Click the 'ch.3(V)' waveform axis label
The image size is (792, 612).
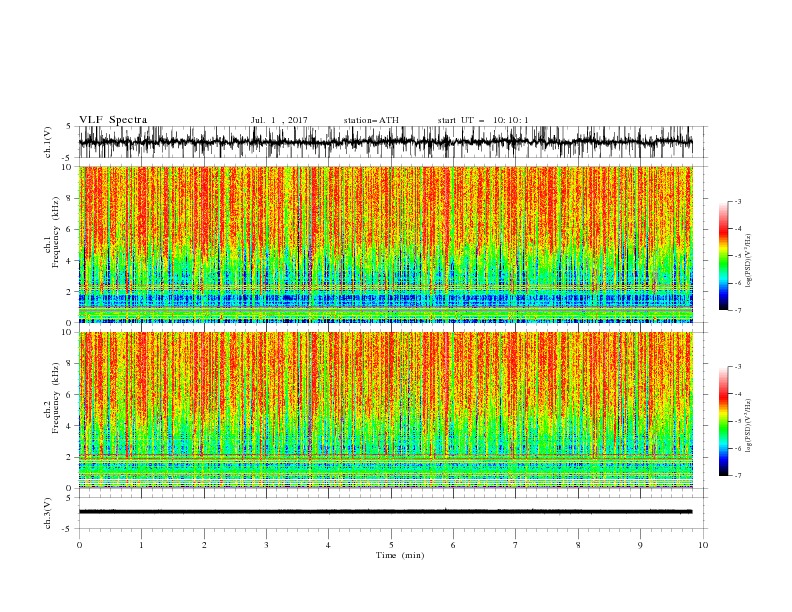[x=48, y=513]
